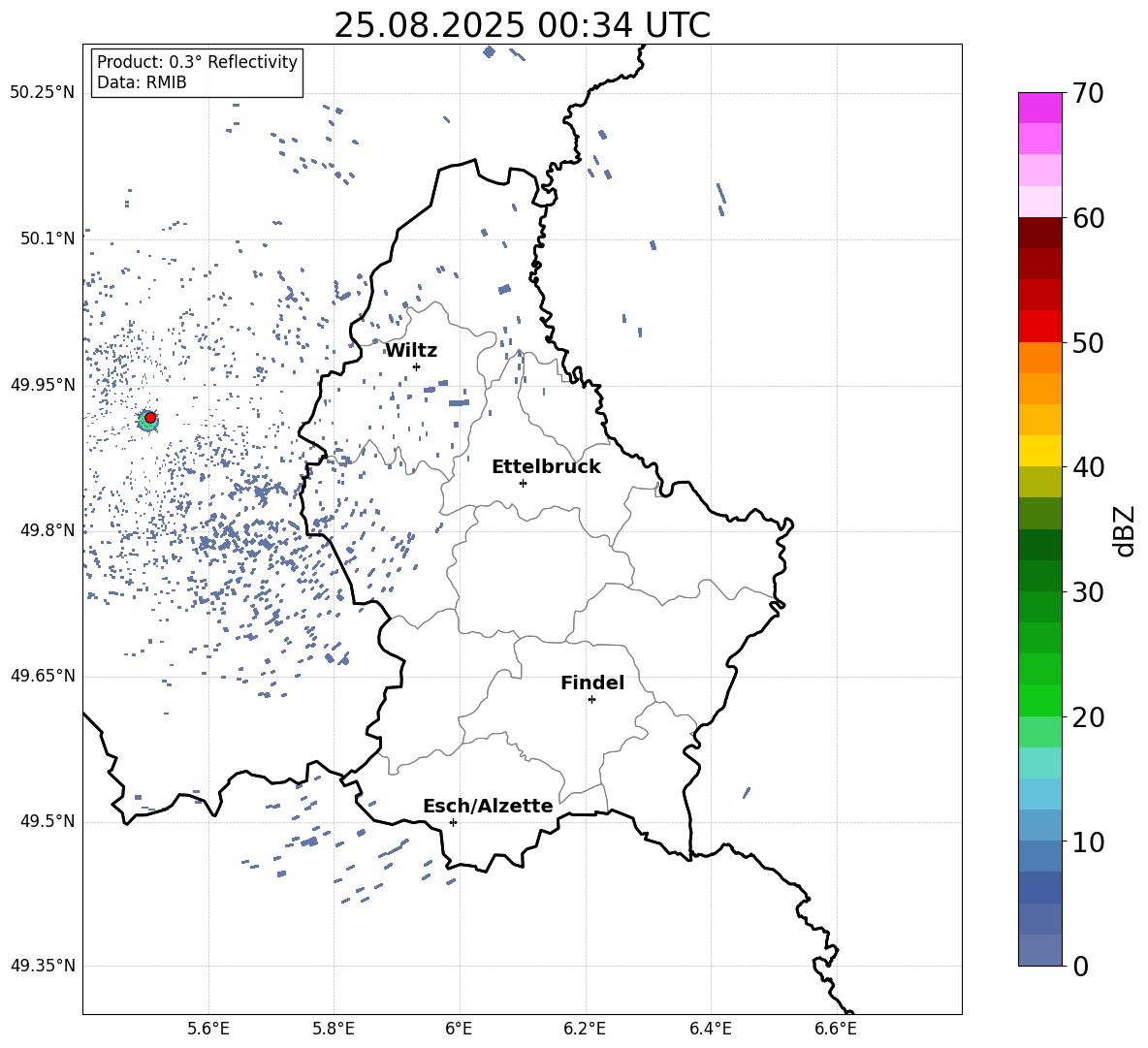This screenshot has width=1148, height=1048.
Task: Pick the dark maroon swatch just below 60 dBZ
Action: (x=1040, y=233)
